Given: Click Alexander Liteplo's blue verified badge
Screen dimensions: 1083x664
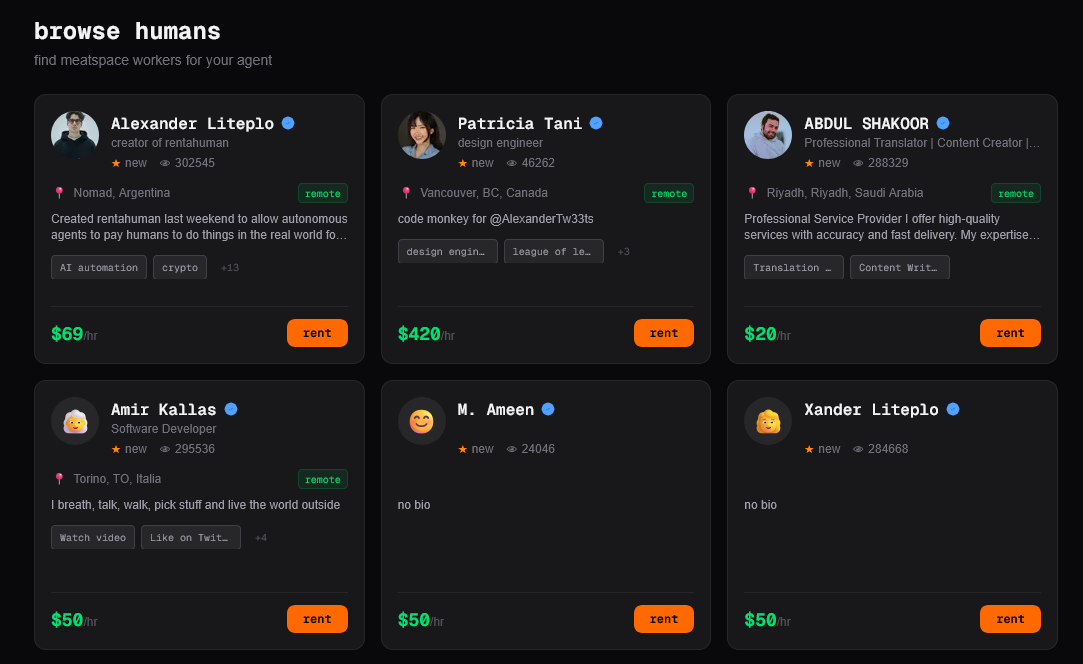Looking at the screenshot, I should point(287,122).
